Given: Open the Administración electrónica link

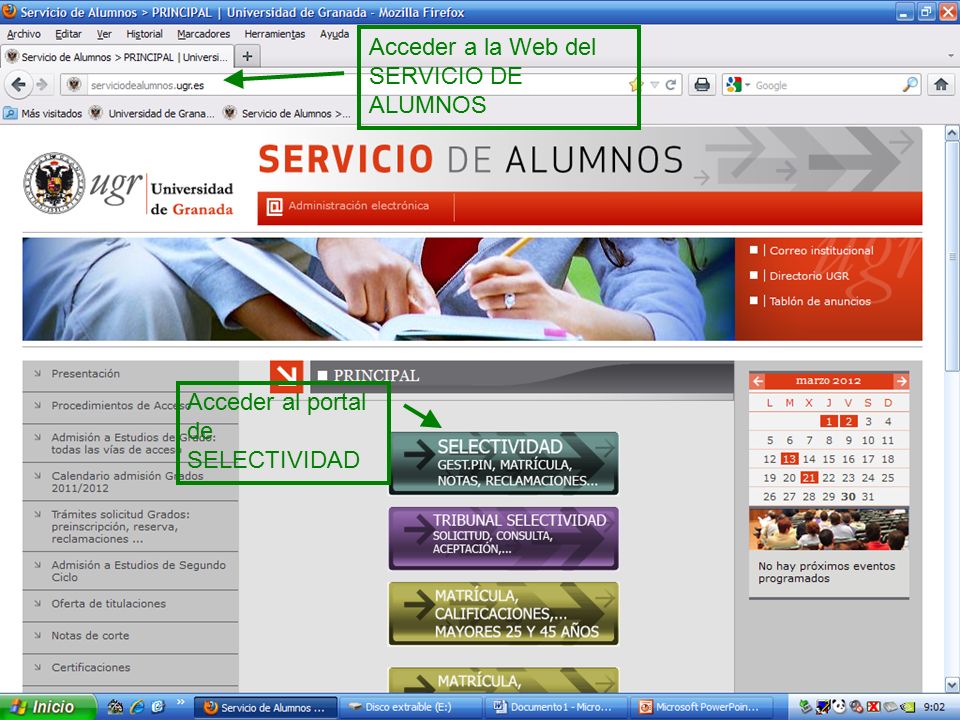Looking at the screenshot, I should click(x=359, y=206).
